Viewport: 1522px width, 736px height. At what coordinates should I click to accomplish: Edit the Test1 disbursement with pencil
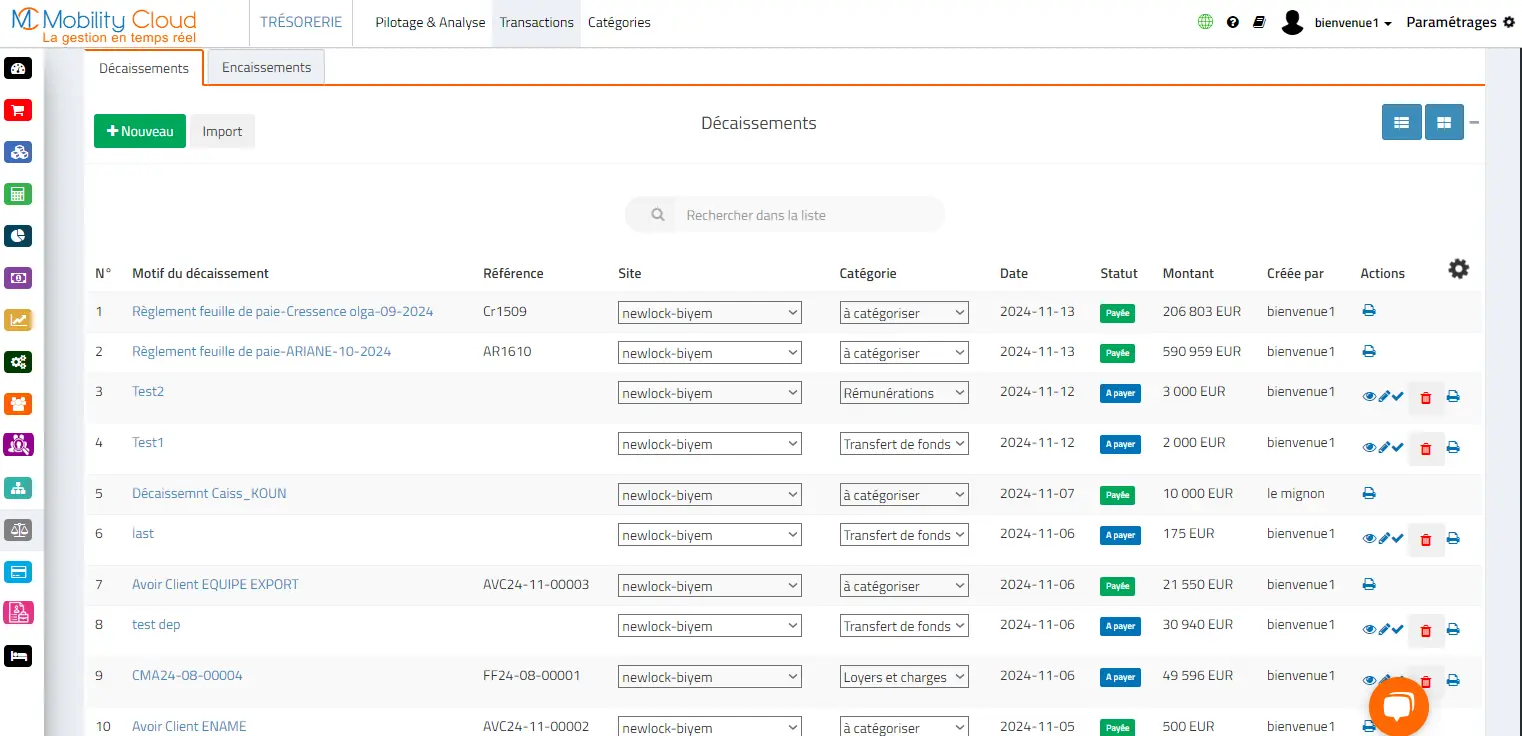[x=1384, y=448]
